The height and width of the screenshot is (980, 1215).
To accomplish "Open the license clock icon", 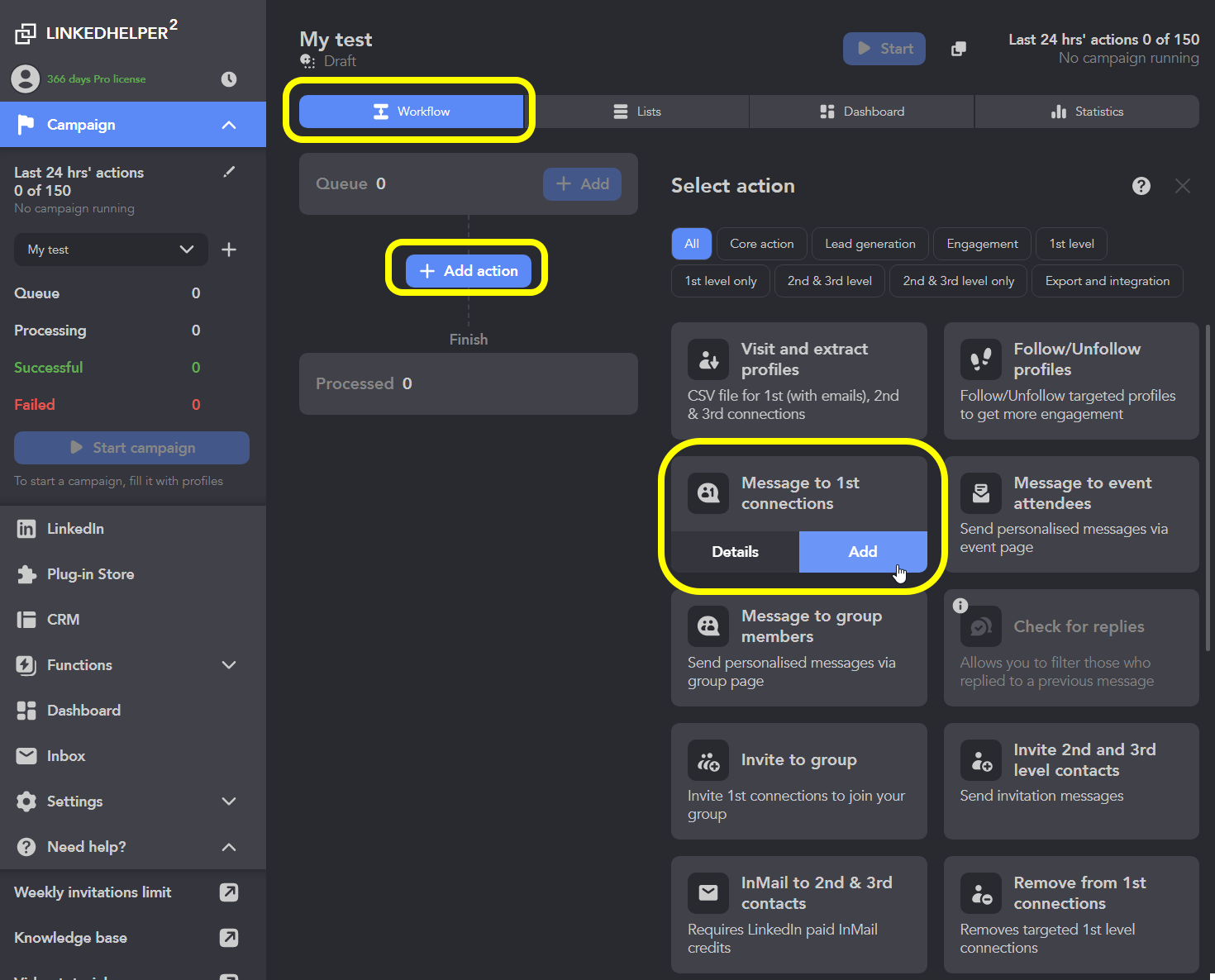I will tap(229, 79).
